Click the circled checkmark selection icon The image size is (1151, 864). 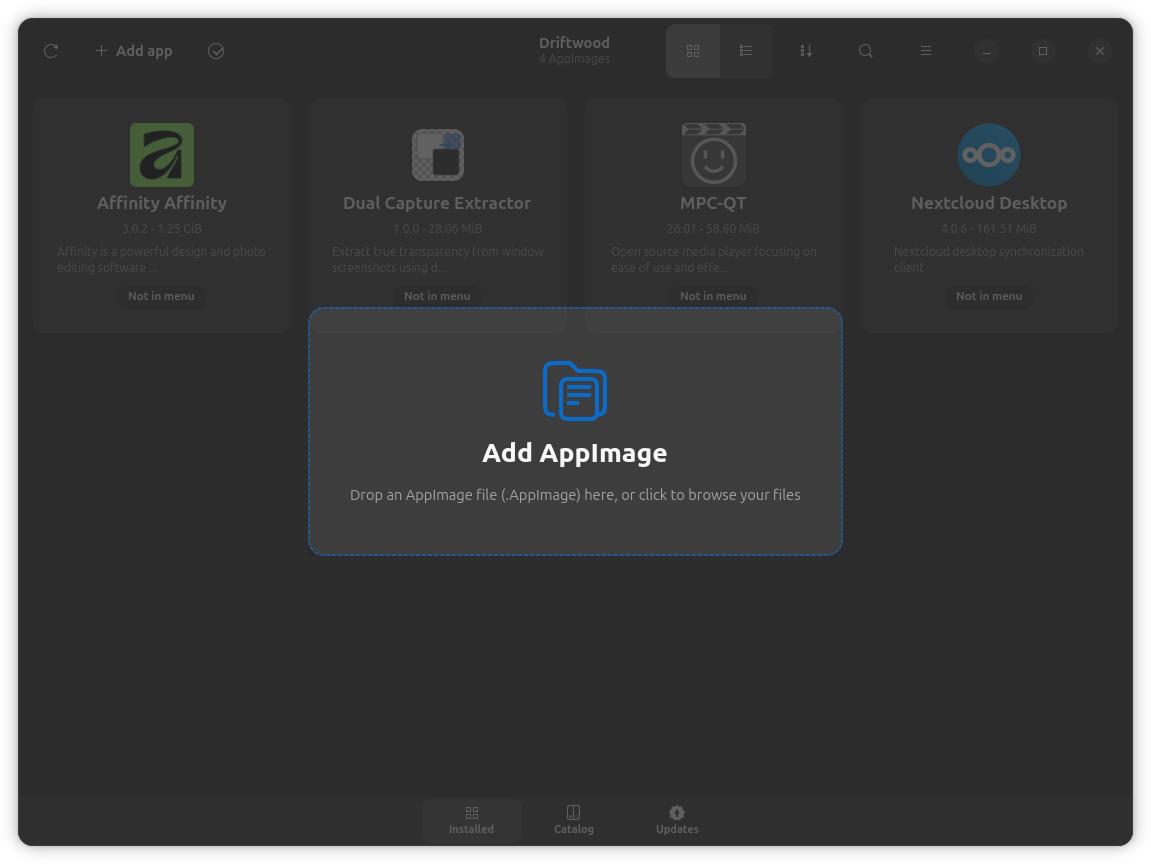pos(216,51)
